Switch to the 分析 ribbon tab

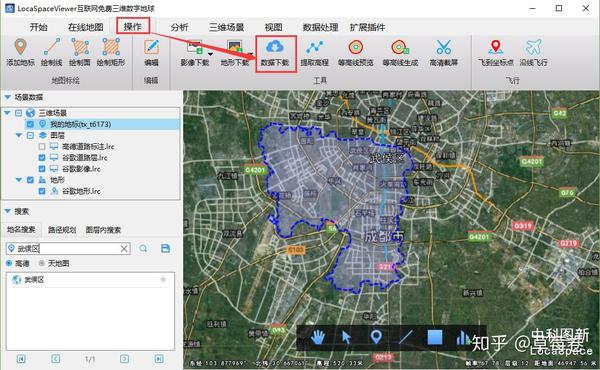point(179,27)
